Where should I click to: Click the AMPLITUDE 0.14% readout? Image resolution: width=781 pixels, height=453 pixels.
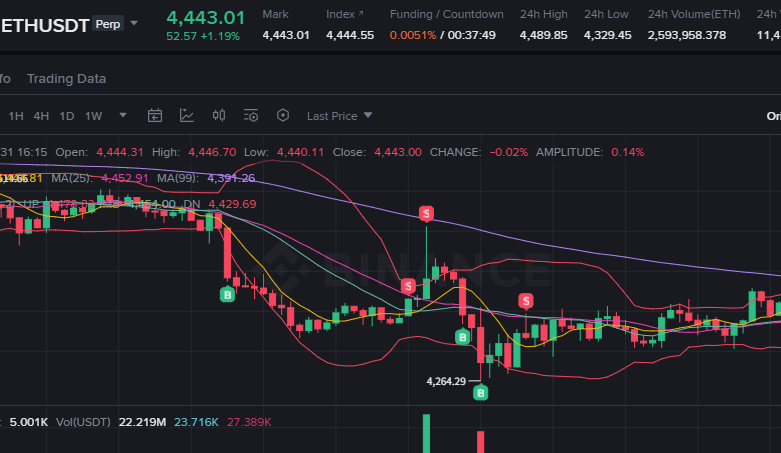(590, 152)
